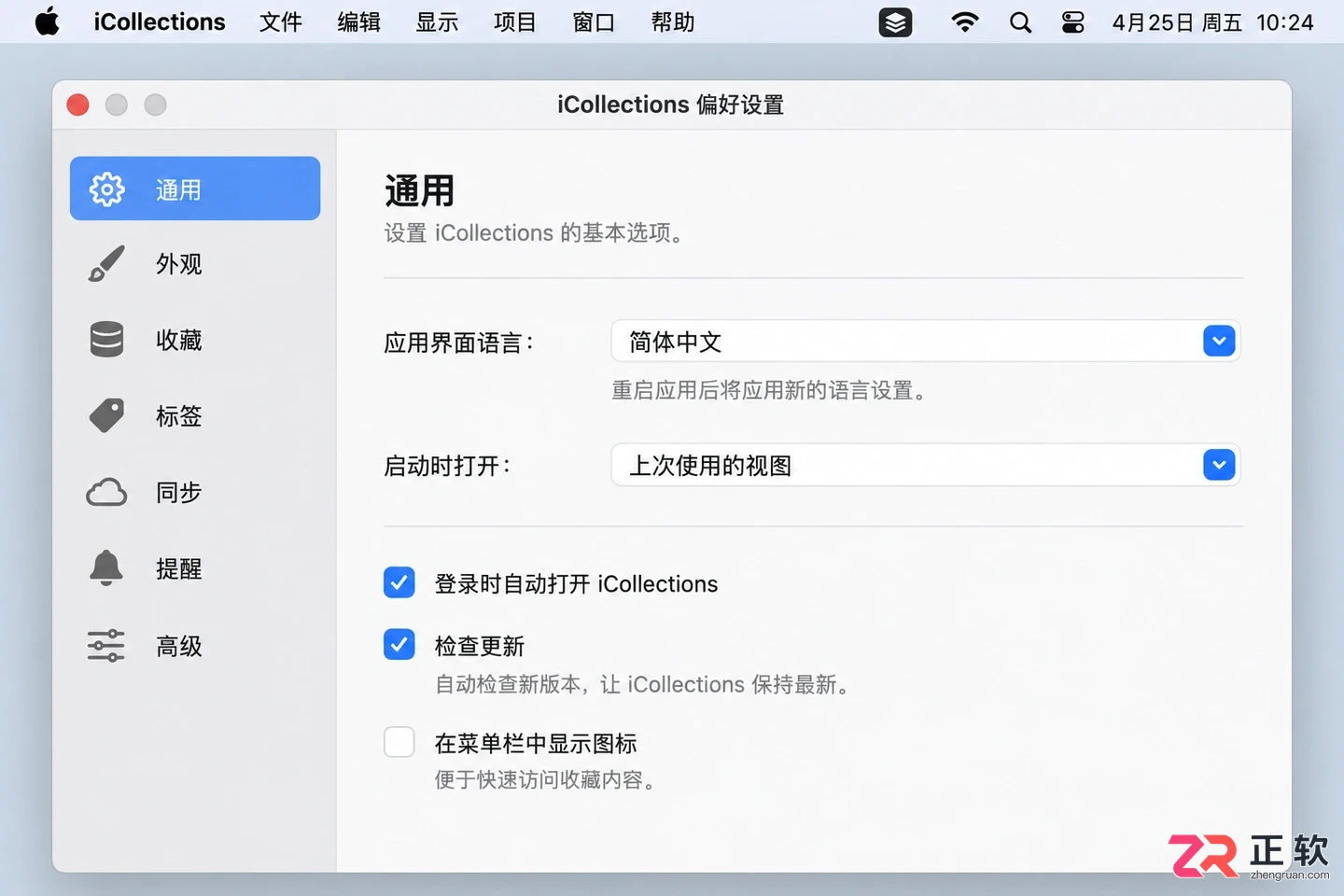
Task: Uncheck the 检查更新 checkbox
Action: pos(399,644)
